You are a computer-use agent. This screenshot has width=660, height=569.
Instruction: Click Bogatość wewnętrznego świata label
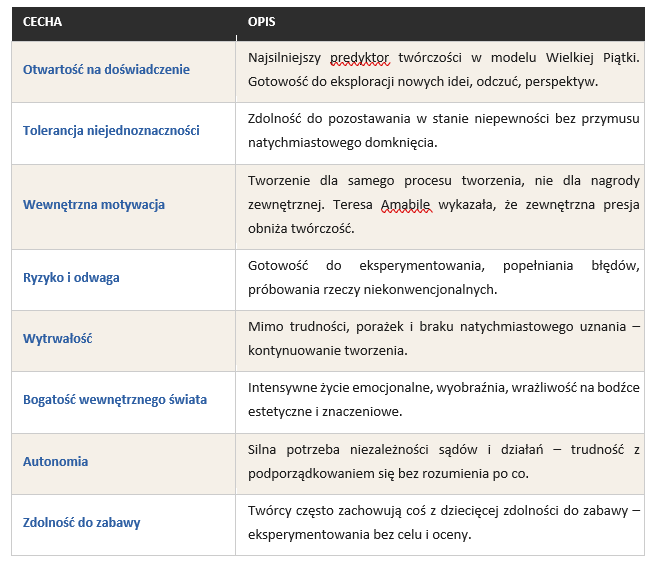[x=115, y=400]
